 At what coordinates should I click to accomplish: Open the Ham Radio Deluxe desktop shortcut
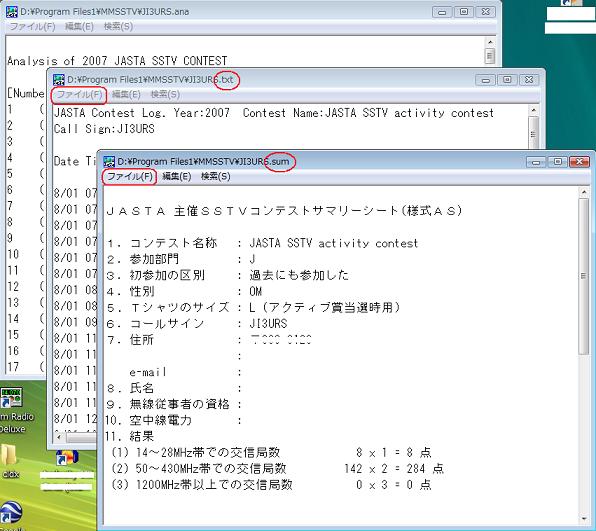click(11, 411)
